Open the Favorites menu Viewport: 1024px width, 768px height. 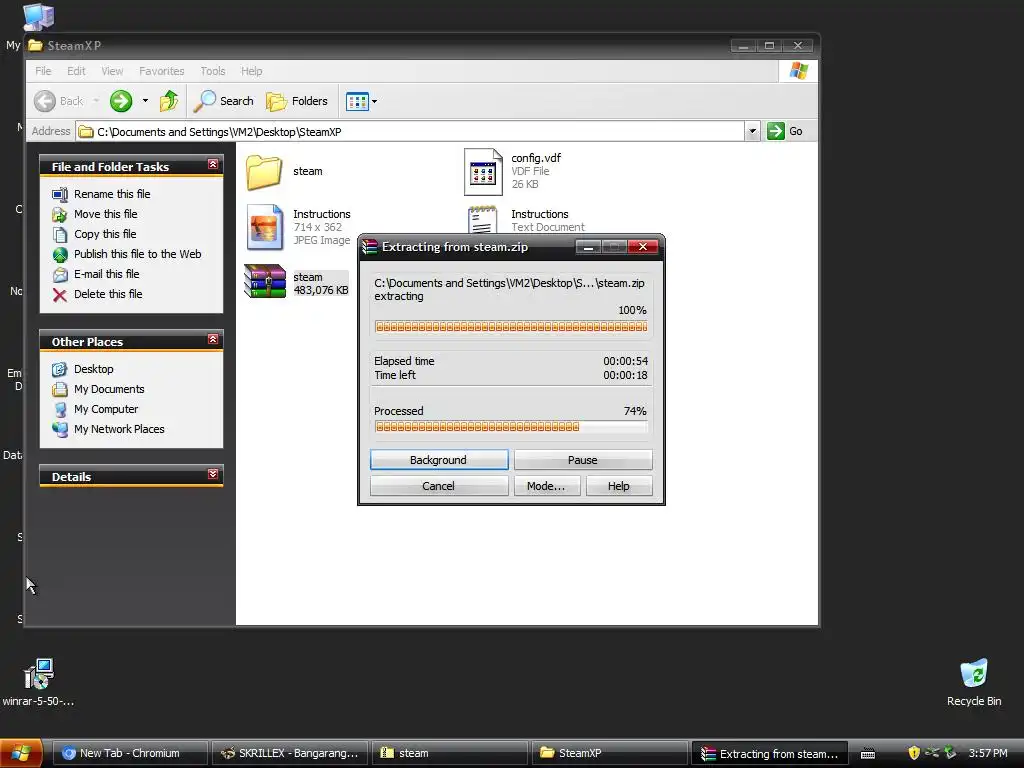click(x=161, y=71)
